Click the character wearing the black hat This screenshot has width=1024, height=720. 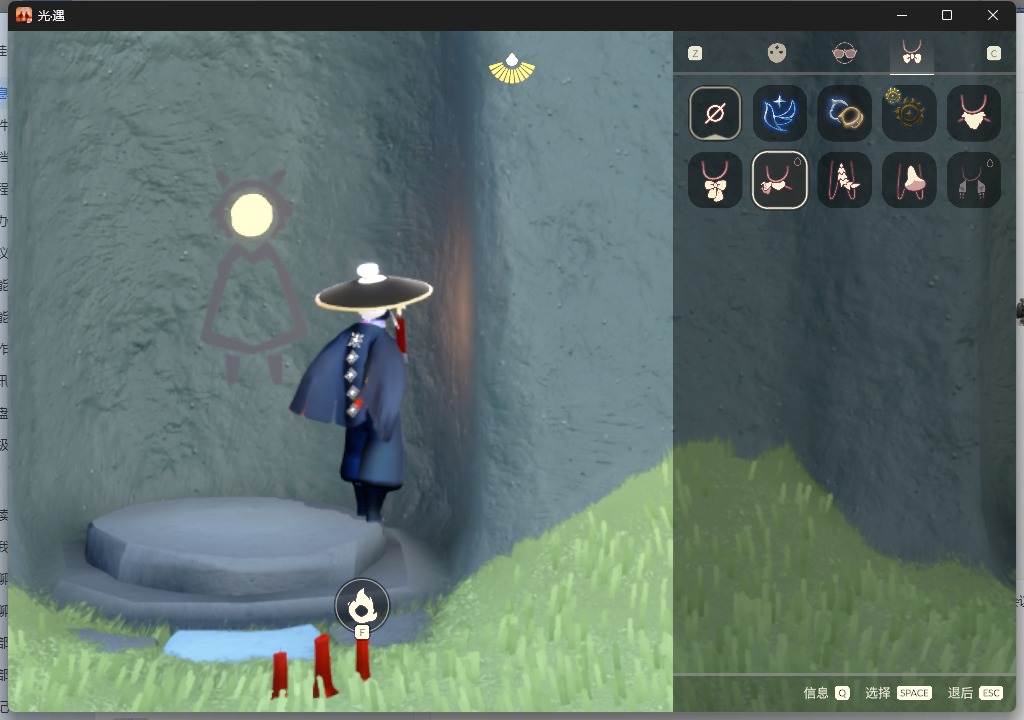click(363, 391)
